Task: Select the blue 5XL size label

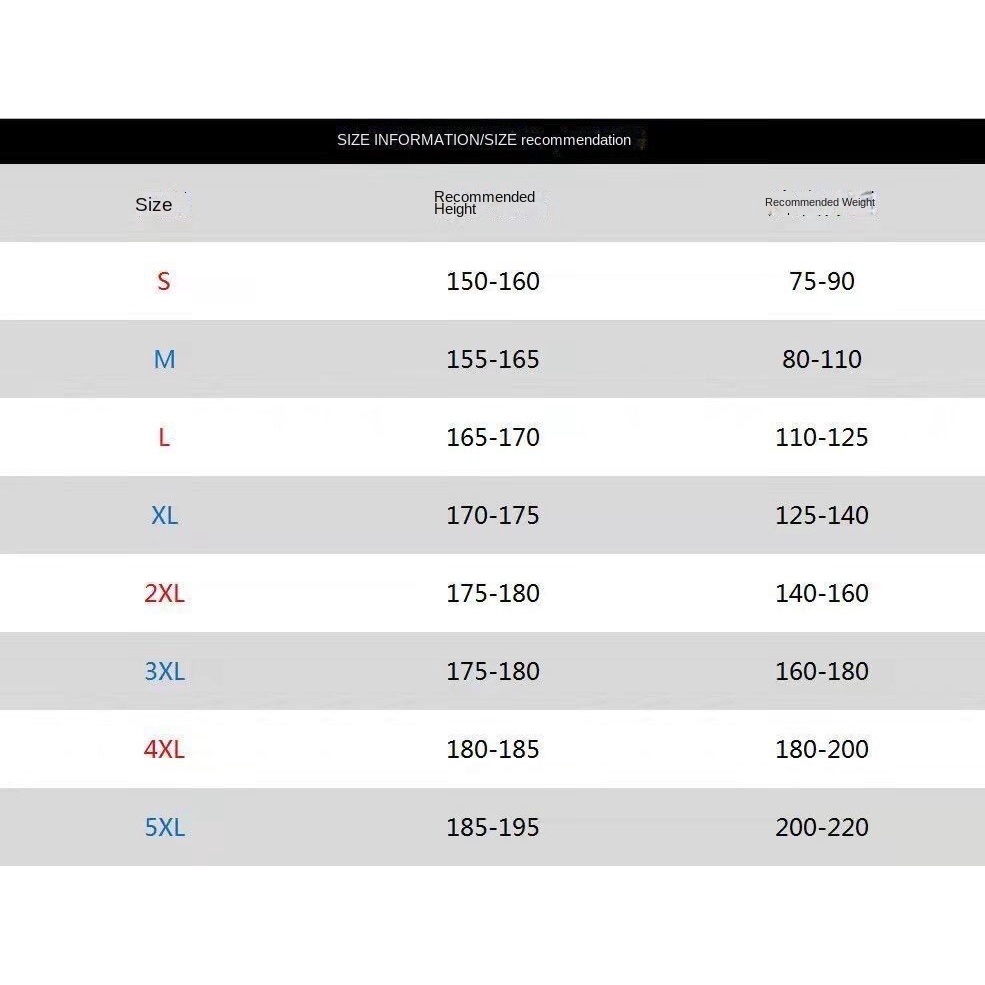Action: [x=164, y=827]
